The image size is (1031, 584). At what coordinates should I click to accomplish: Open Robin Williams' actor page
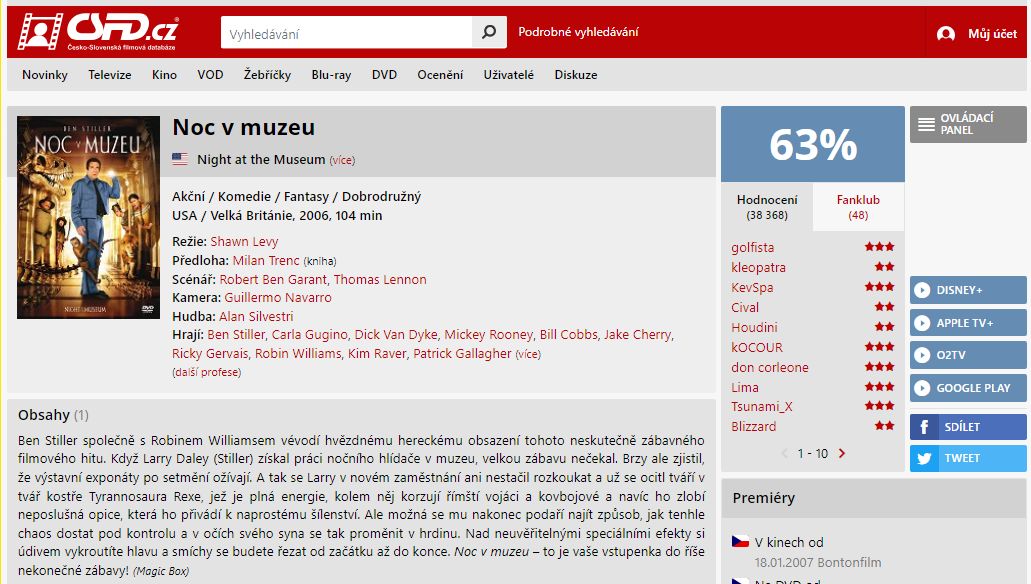[x=298, y=353]
